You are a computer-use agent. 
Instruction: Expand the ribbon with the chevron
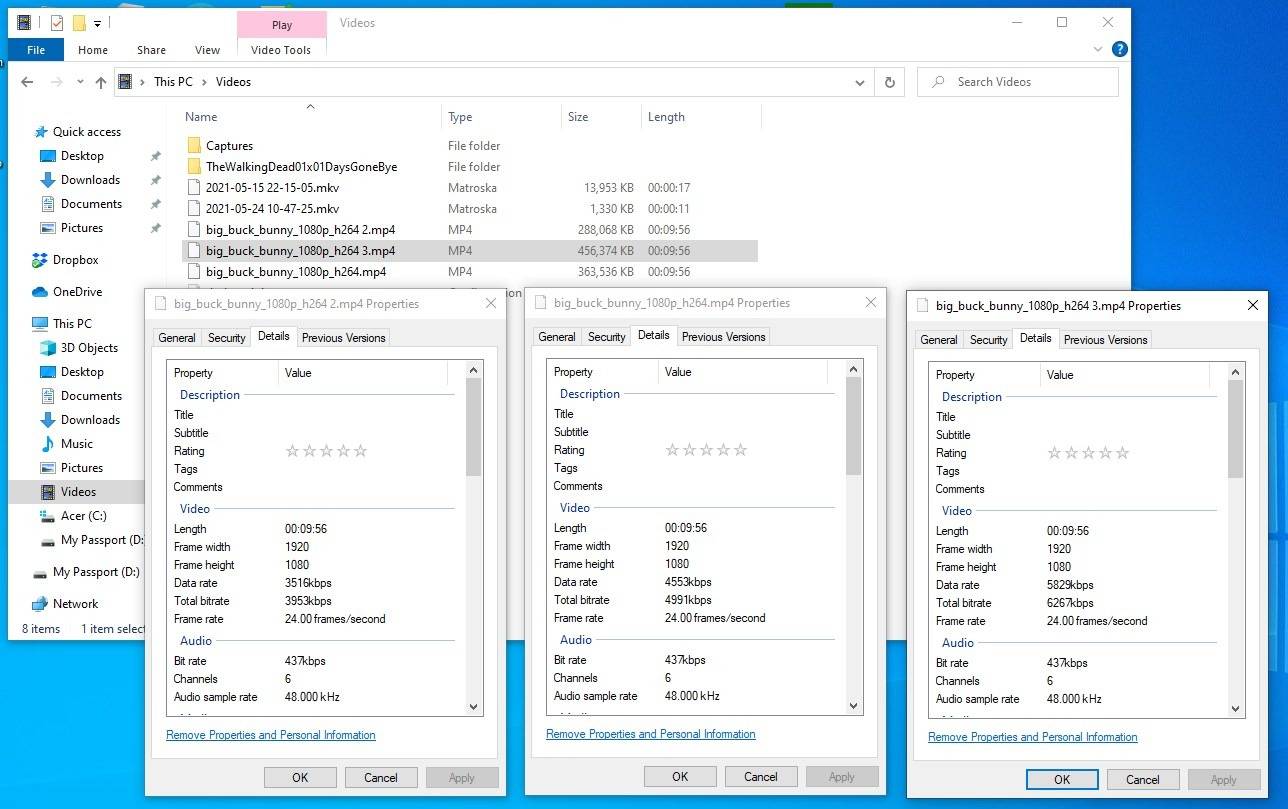click(x=1099, y=49)
